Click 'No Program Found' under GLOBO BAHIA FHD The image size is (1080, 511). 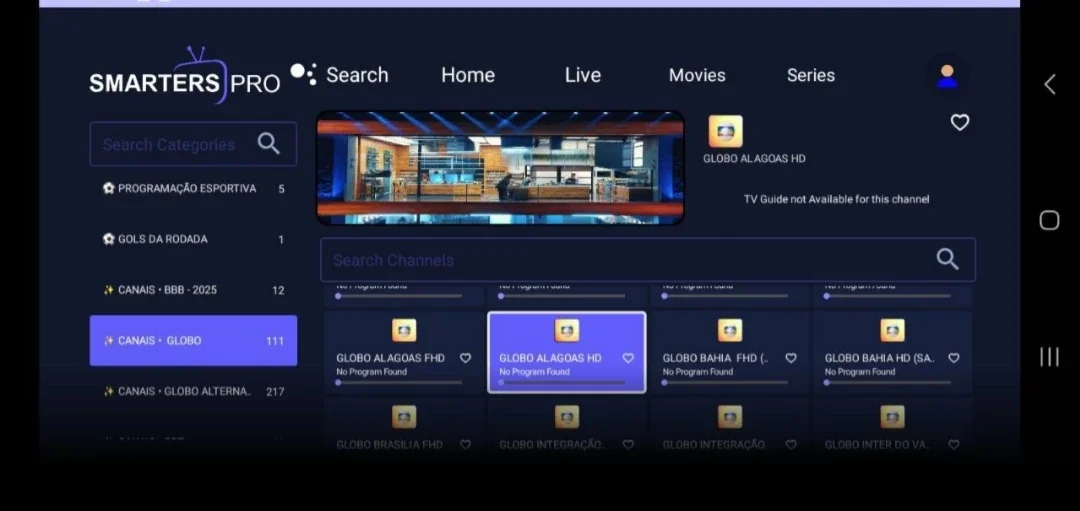pos(697,372)
